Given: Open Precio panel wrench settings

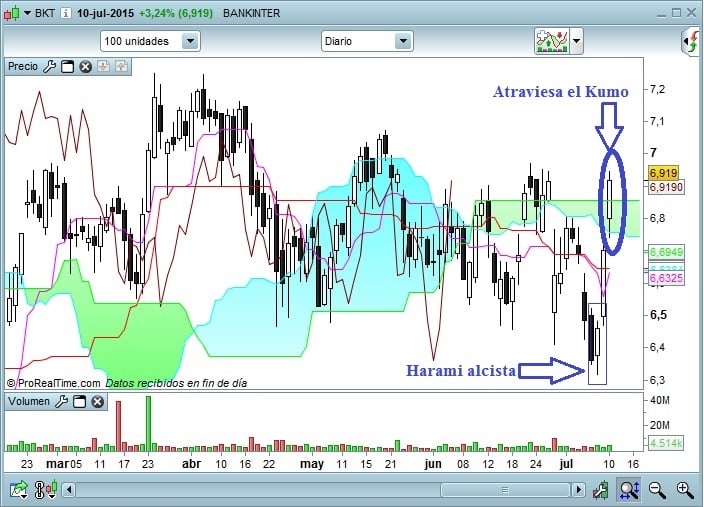Looking at the screenshot, I should 49,66.
